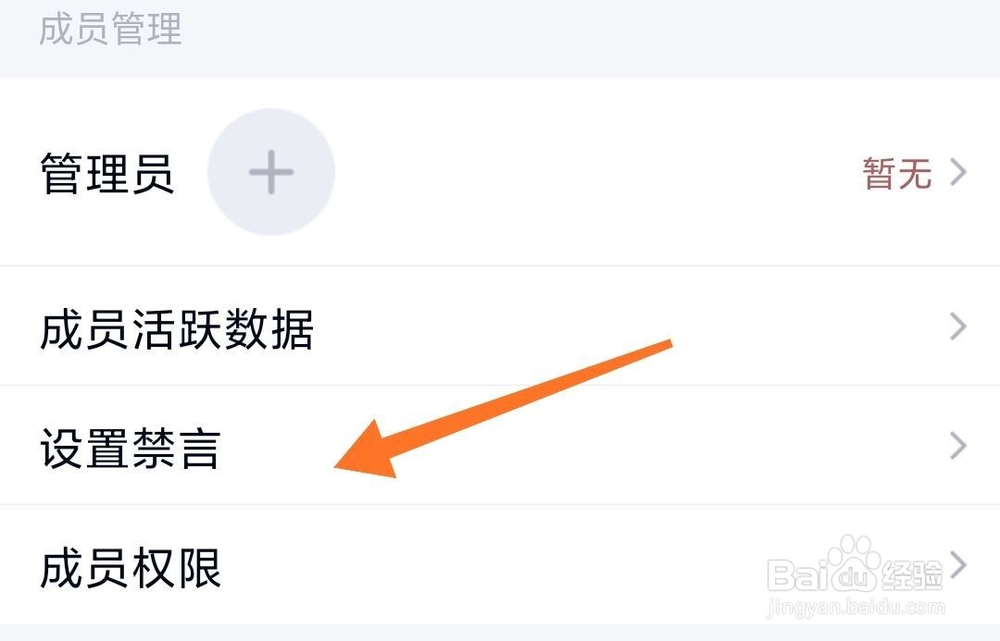1000x641 pixels.
Task: Tap blank space left of 暂无
Action: (x=600, y=174)
